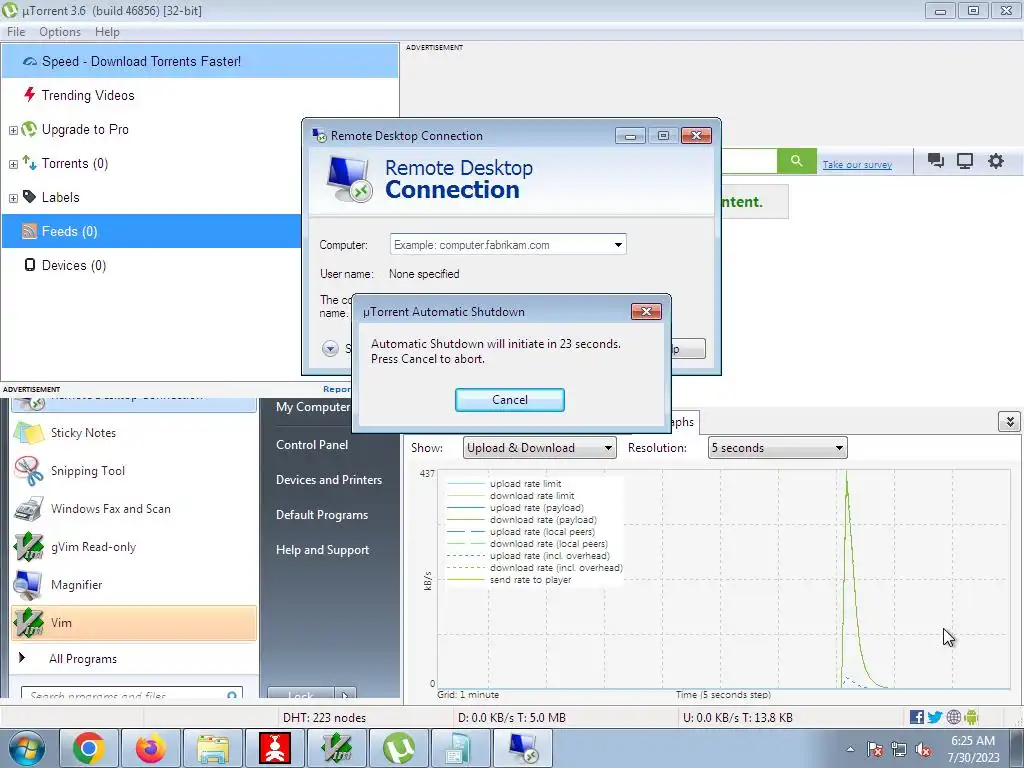Open Devices and Printers

click(x=328, y=480)
